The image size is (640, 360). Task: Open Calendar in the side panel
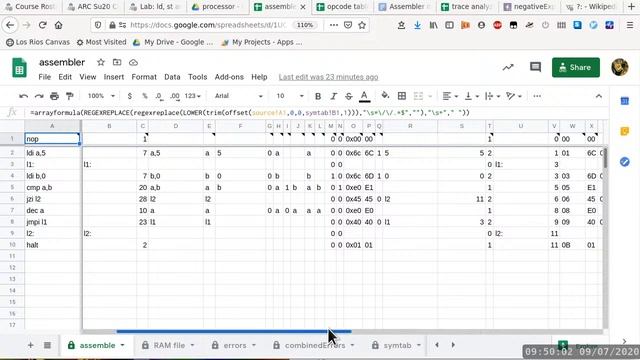(x=624, y=101)
